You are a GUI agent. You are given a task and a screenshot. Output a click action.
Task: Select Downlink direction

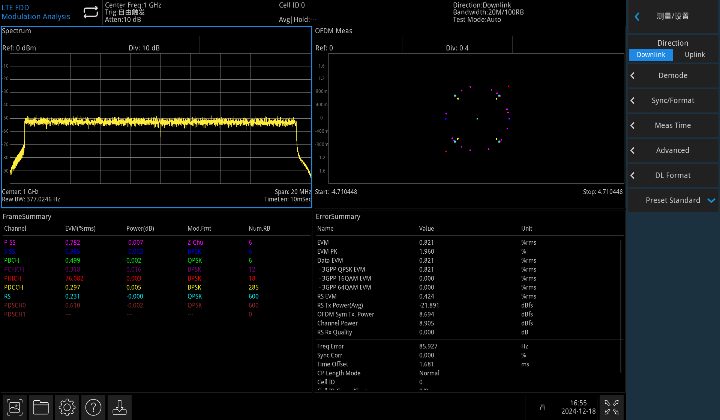coord(651,55)
